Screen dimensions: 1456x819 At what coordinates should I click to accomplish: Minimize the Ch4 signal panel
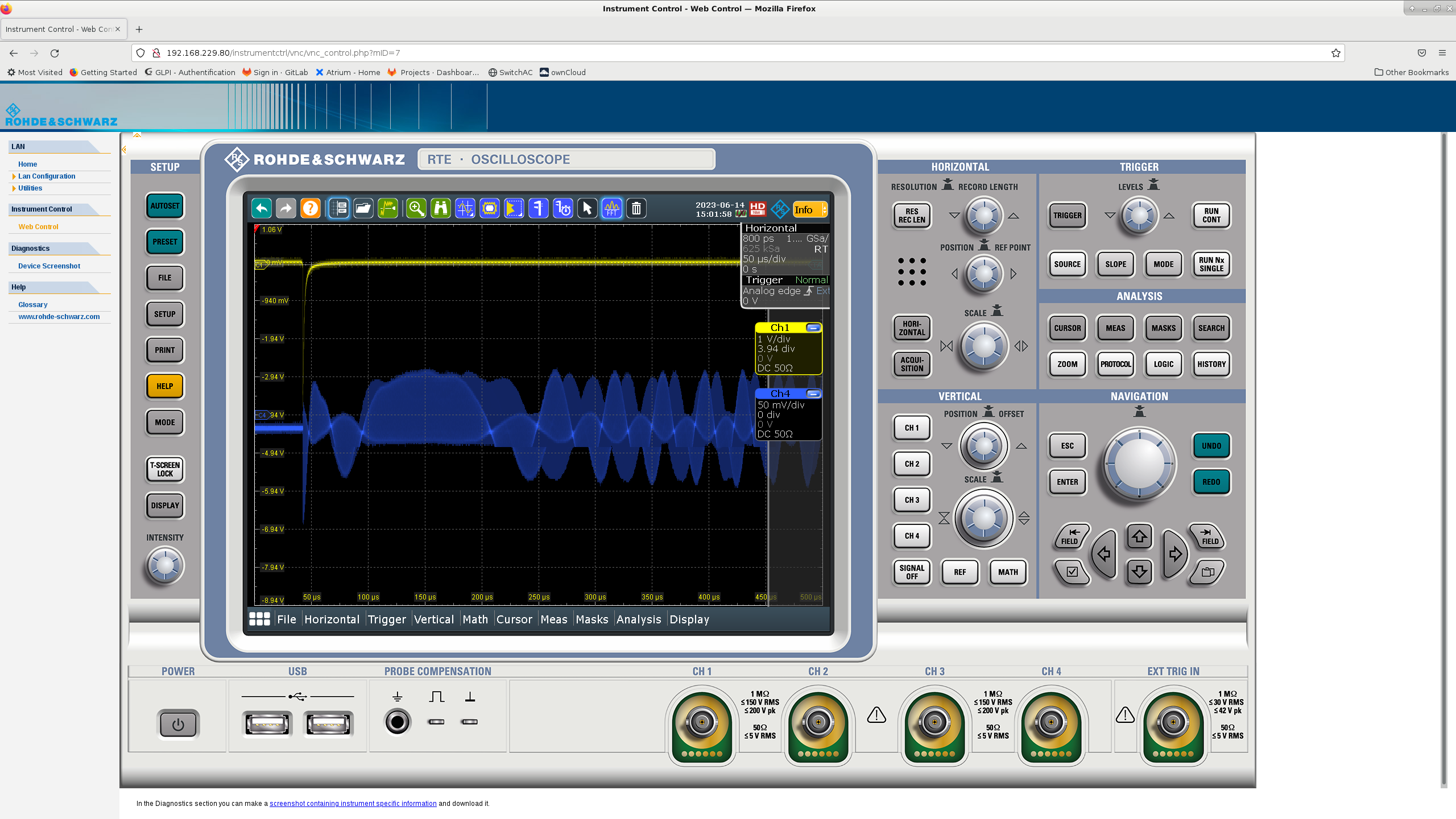(813, 394)
